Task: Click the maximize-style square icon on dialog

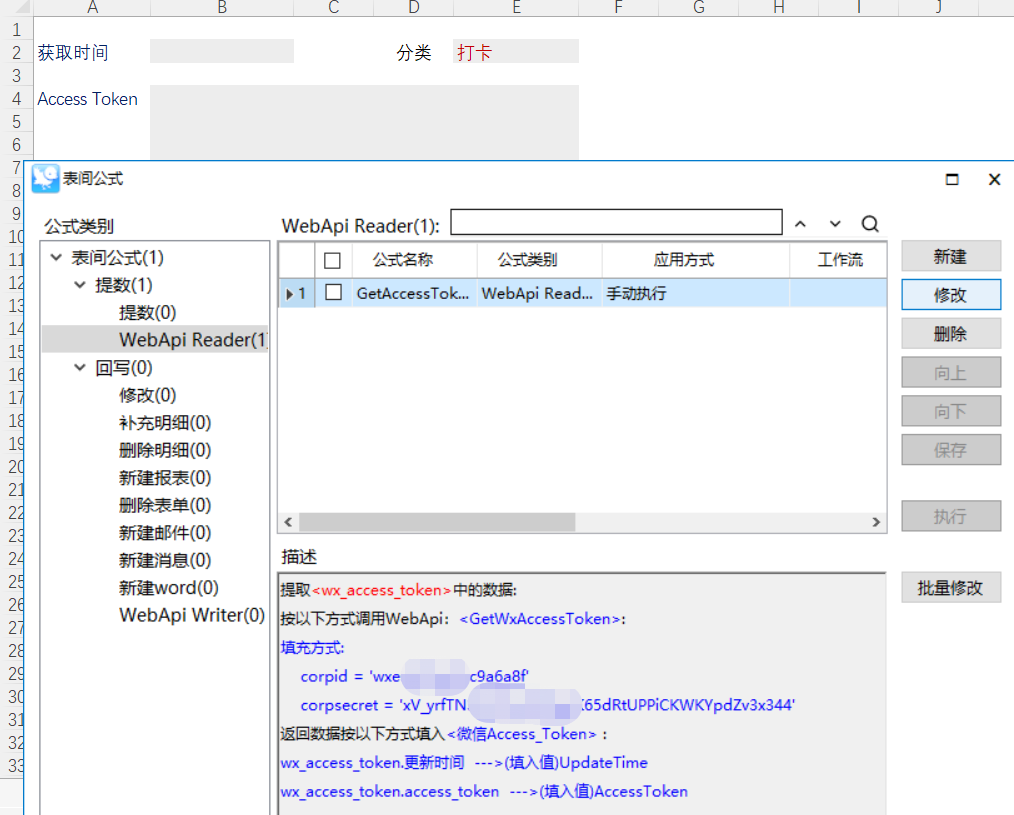Action: 951,178
